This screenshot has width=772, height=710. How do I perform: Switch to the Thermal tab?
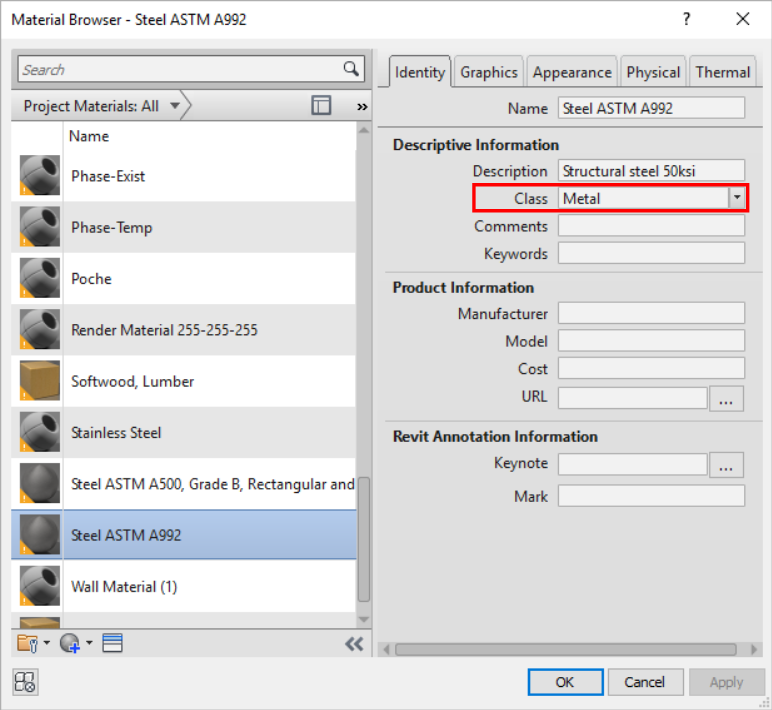pyautogui.click(x=723, y=72)
